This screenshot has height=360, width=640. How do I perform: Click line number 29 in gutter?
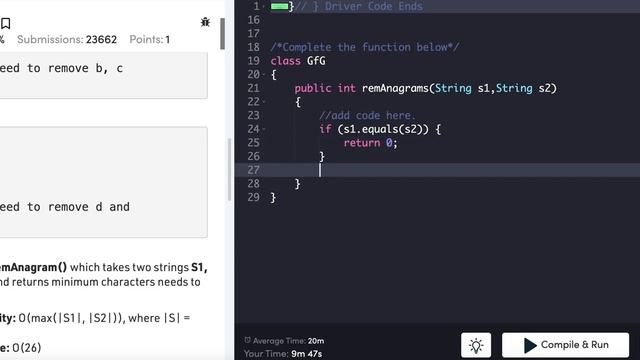click(x=253, y=198)
